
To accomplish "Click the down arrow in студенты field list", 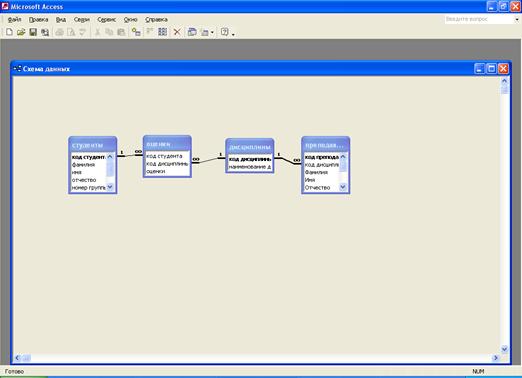I will click(x=110, y=187).
